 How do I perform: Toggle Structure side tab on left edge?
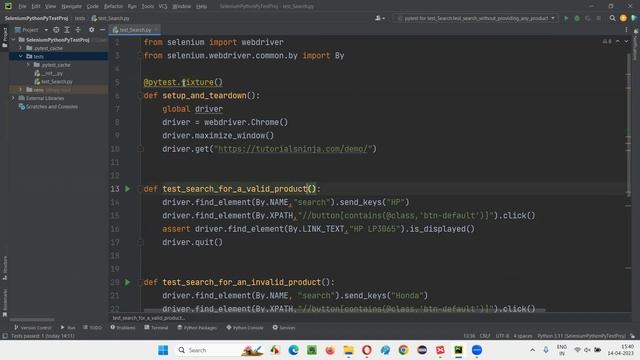4,267
